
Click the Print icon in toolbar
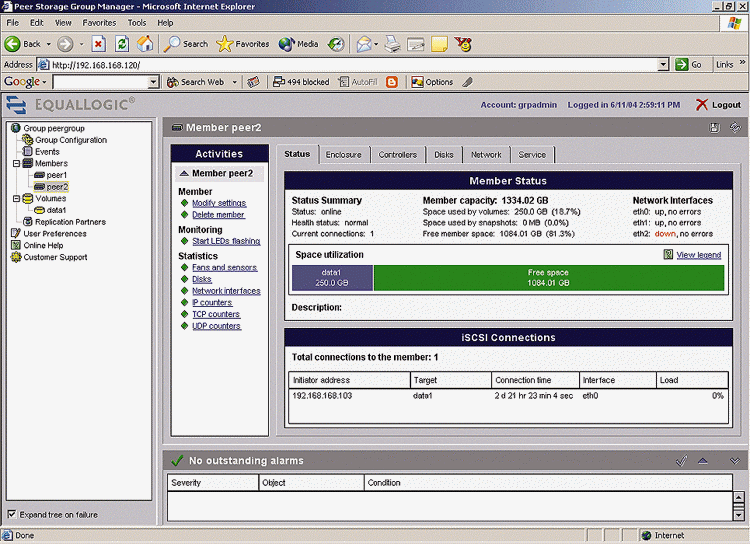pyautogui.click(x=393, y=44)
